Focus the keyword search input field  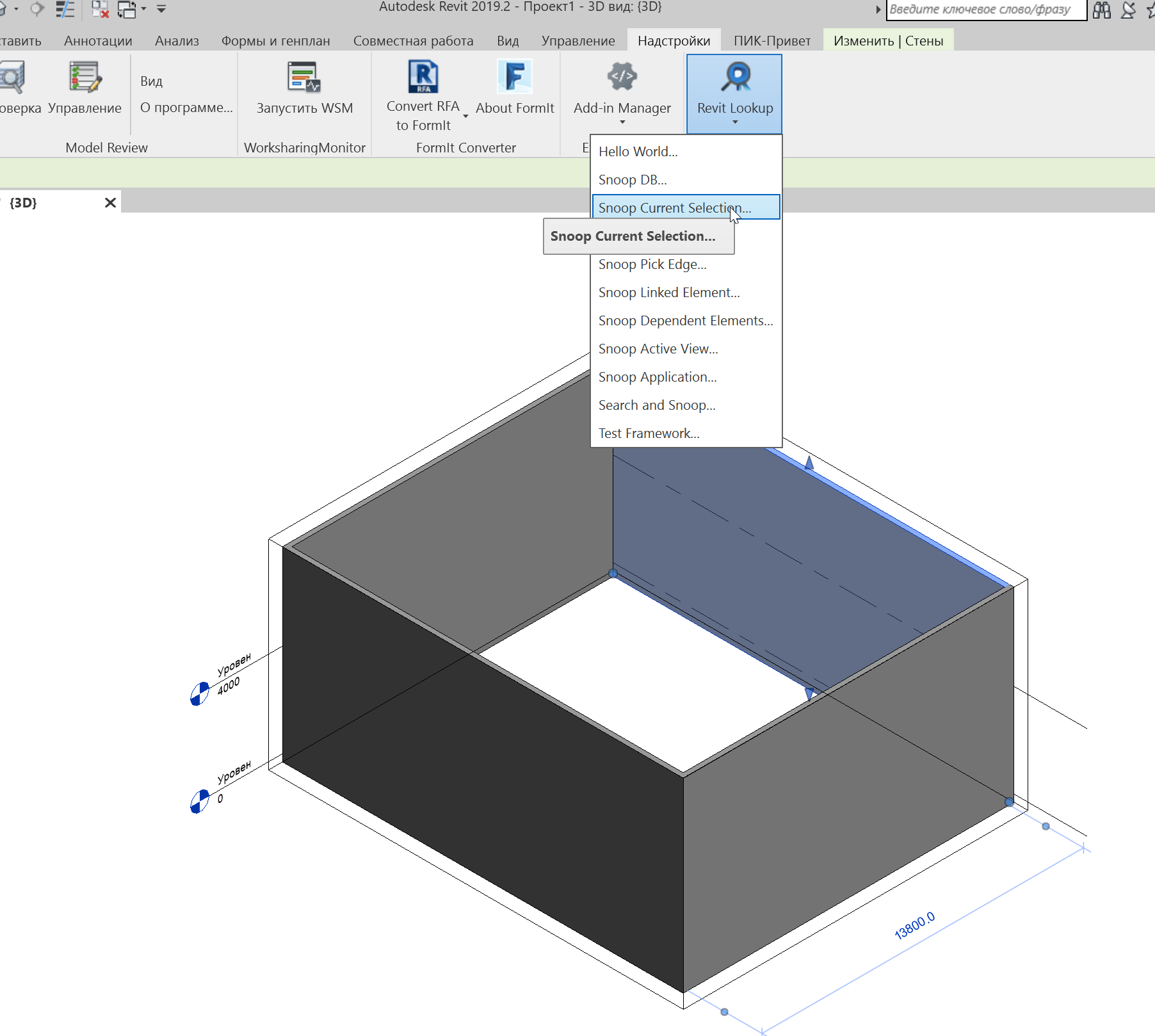tap(986, 10)
